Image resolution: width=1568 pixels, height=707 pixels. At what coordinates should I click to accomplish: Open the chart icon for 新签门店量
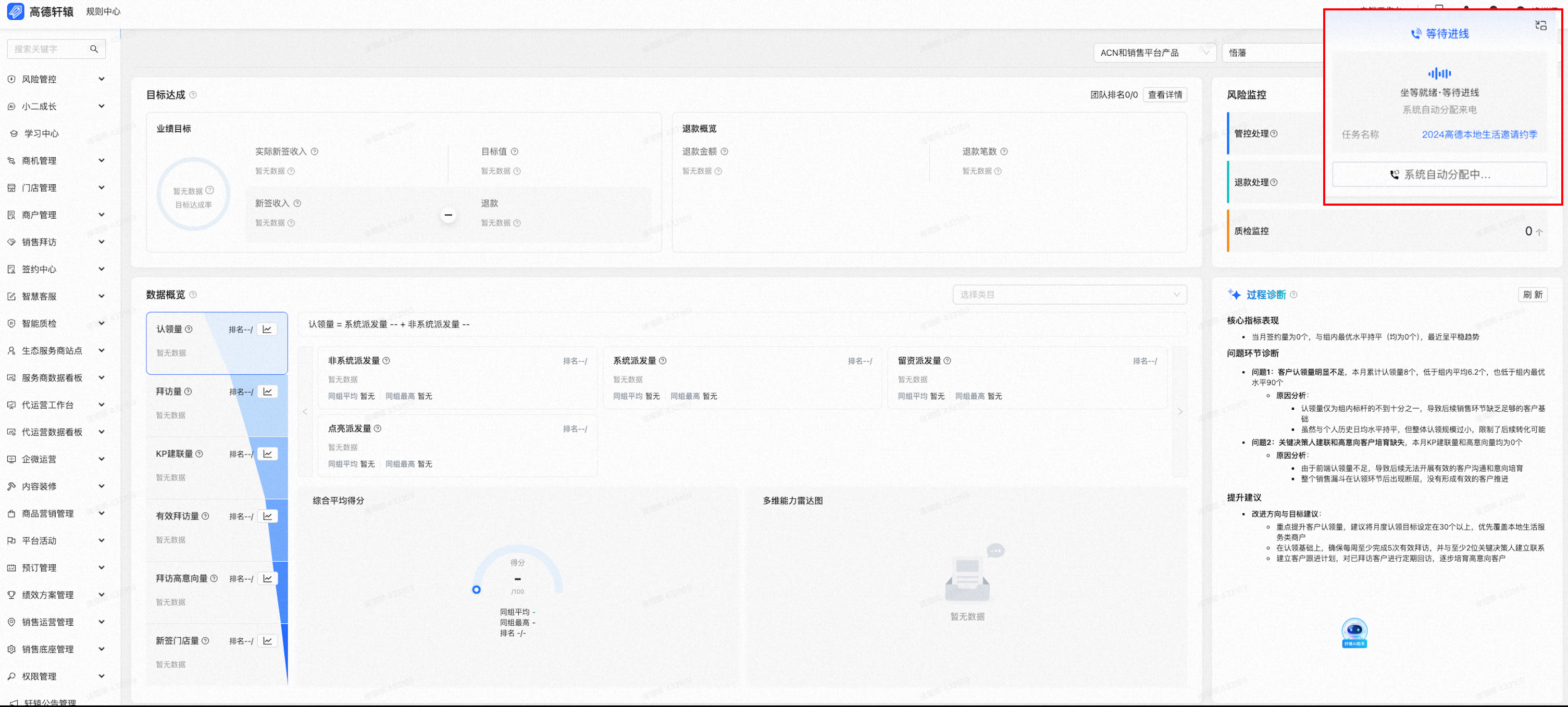coord(267,641)
